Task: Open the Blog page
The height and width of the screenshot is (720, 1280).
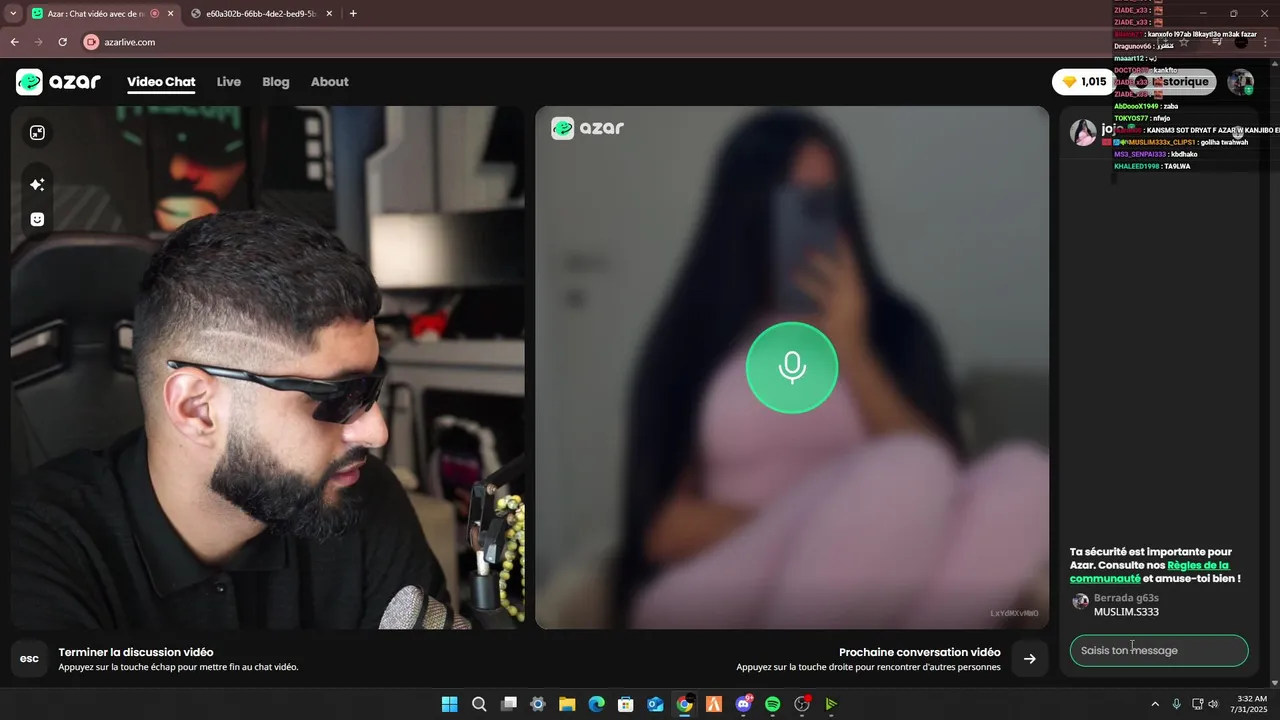Action: [x=276, y=82]
